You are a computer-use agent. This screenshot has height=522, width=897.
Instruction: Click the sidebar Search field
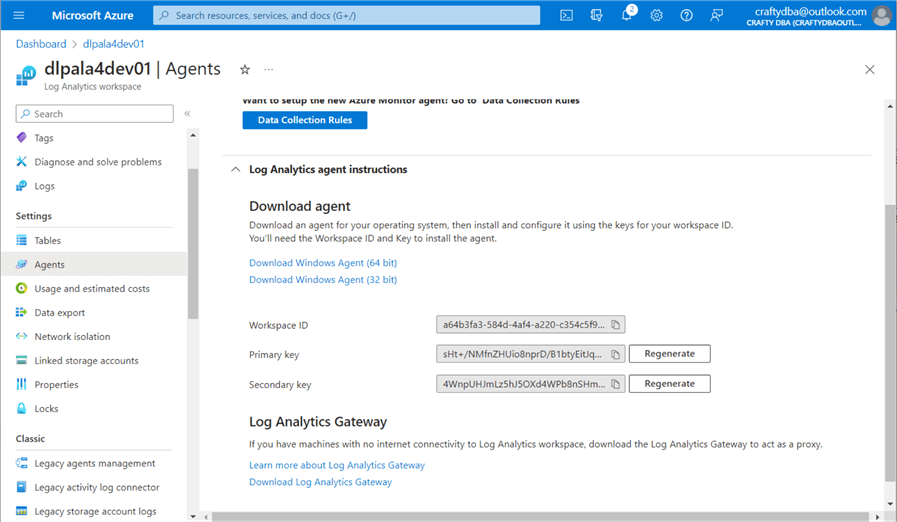[x=94, y=113]
